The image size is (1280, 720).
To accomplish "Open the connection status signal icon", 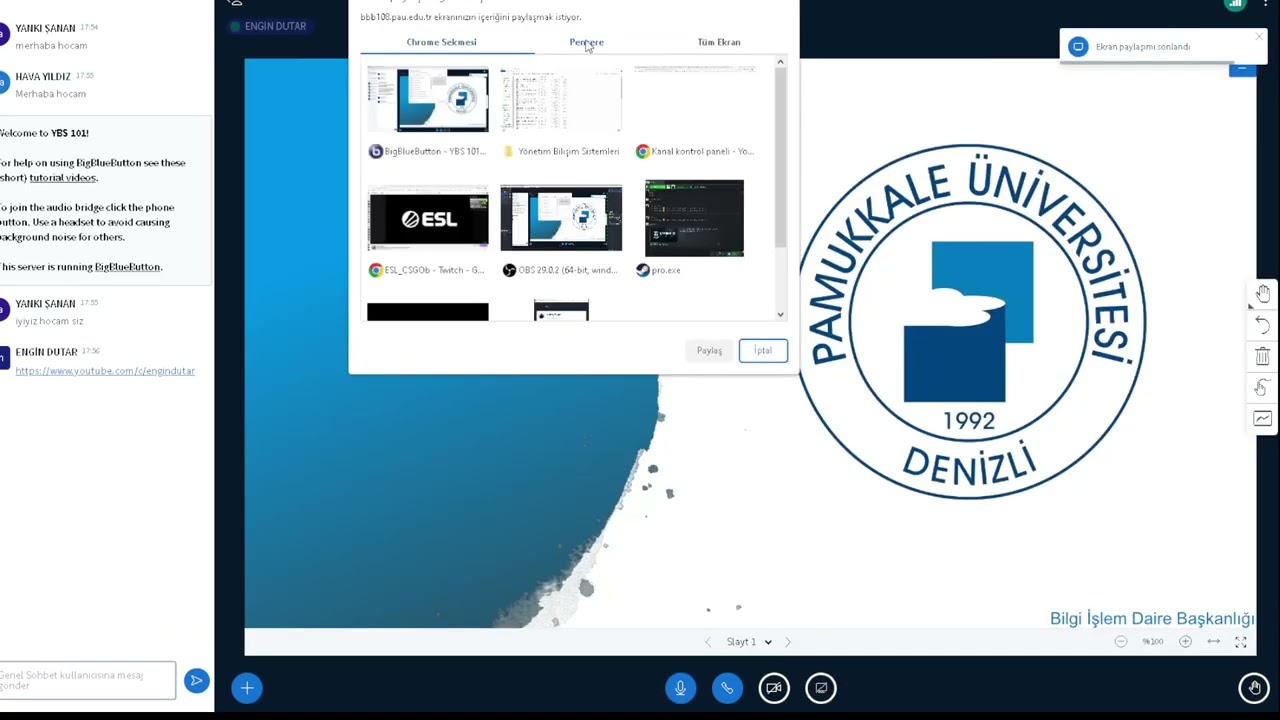I will tap(1235, 5).
